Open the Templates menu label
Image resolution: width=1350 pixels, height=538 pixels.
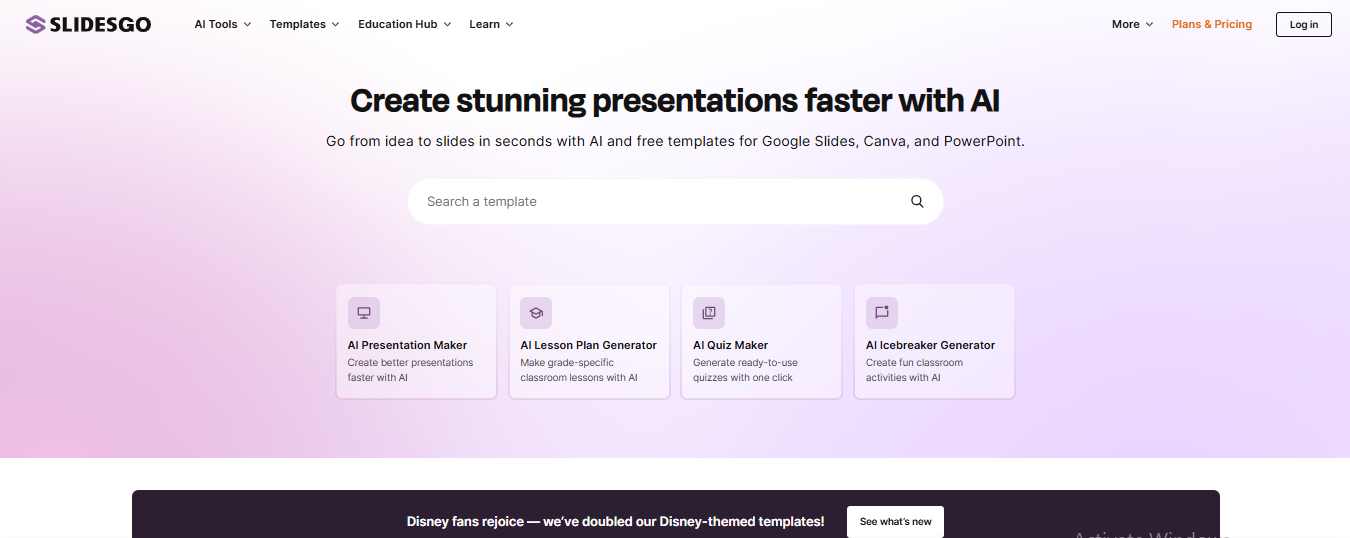(x=298, y=24)
